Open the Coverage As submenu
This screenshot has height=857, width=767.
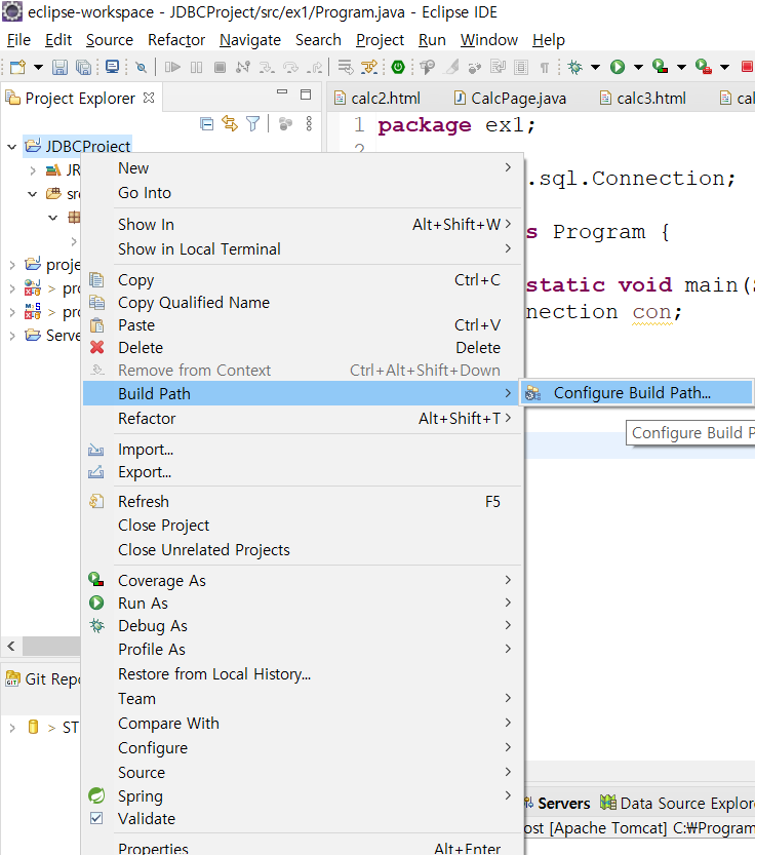tap(302, 580)
